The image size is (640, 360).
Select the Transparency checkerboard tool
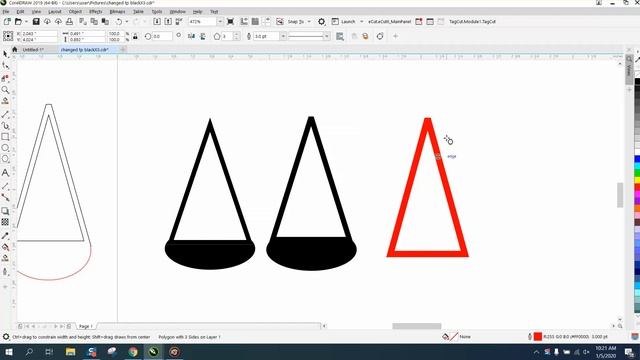(5, 222)
